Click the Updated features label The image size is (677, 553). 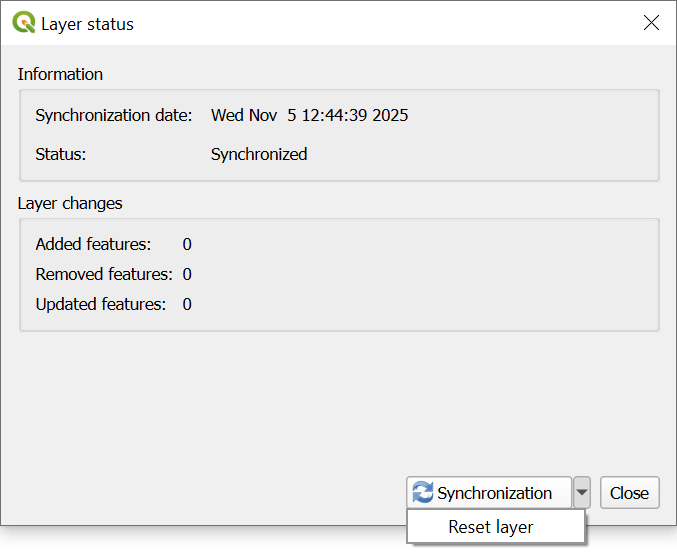click(x=101, y=304)
